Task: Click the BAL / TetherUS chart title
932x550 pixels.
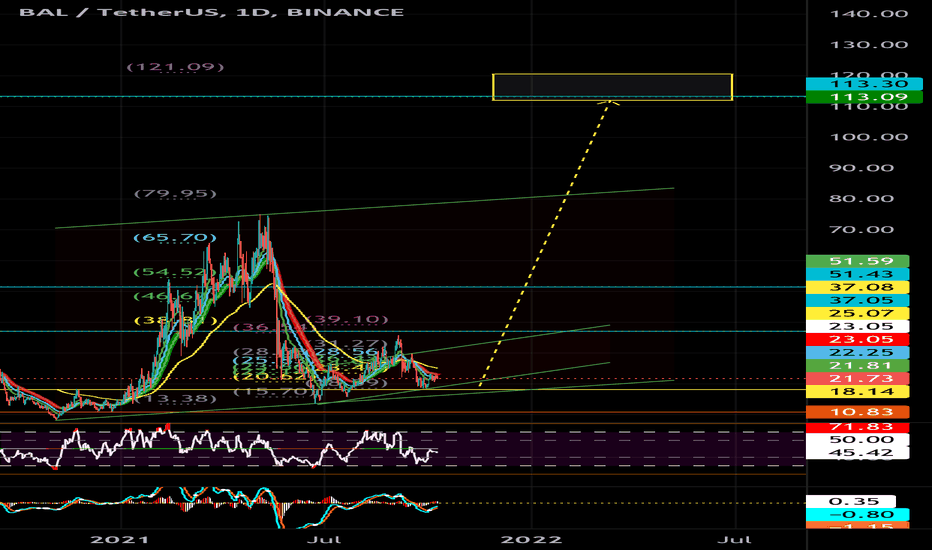Action: (x=211, y=12)
